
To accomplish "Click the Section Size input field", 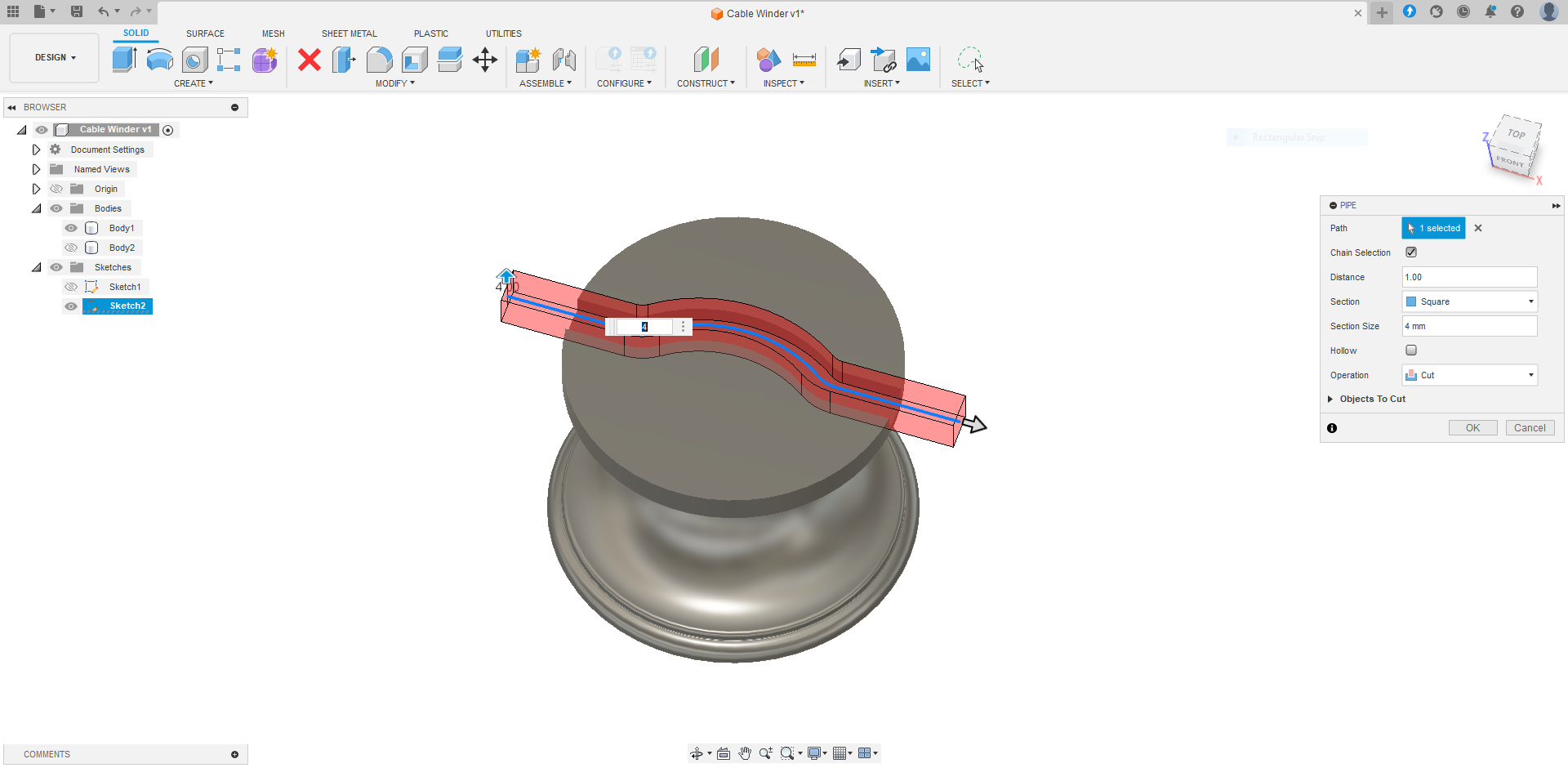I will (x=1470, y=326).
